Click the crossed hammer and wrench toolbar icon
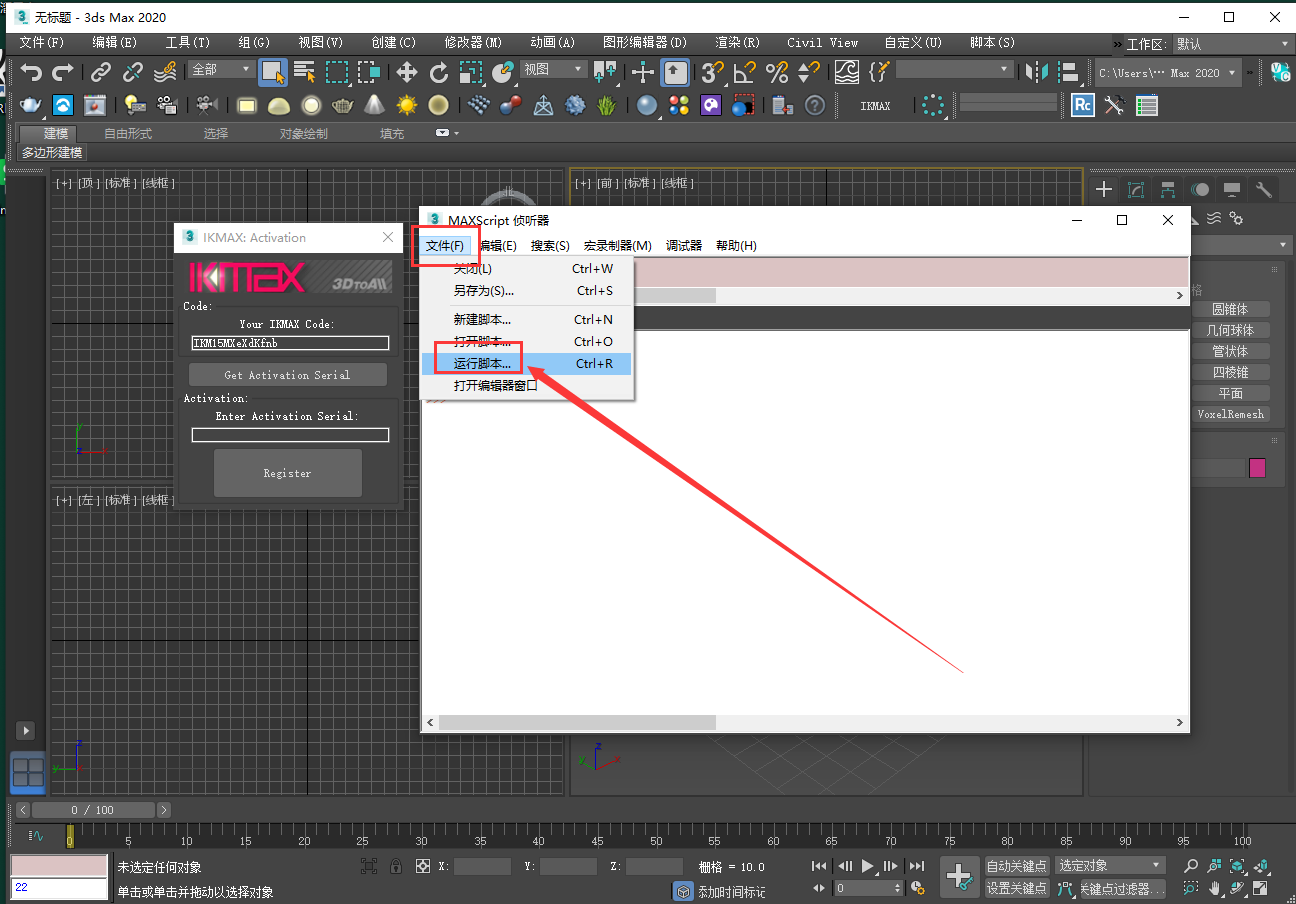This screenshot has height=904, width=1296. tap(1115, 105)
